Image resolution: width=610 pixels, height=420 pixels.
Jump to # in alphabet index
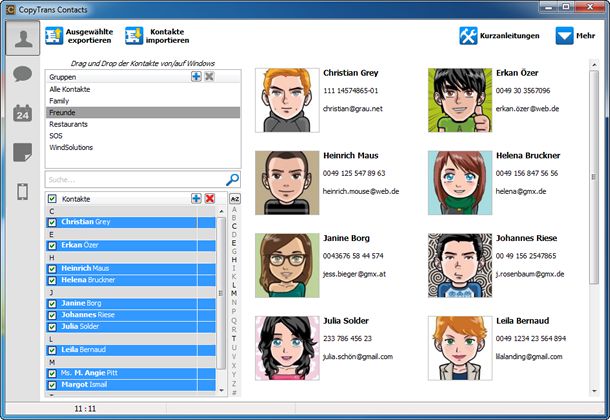pos(234,392)
